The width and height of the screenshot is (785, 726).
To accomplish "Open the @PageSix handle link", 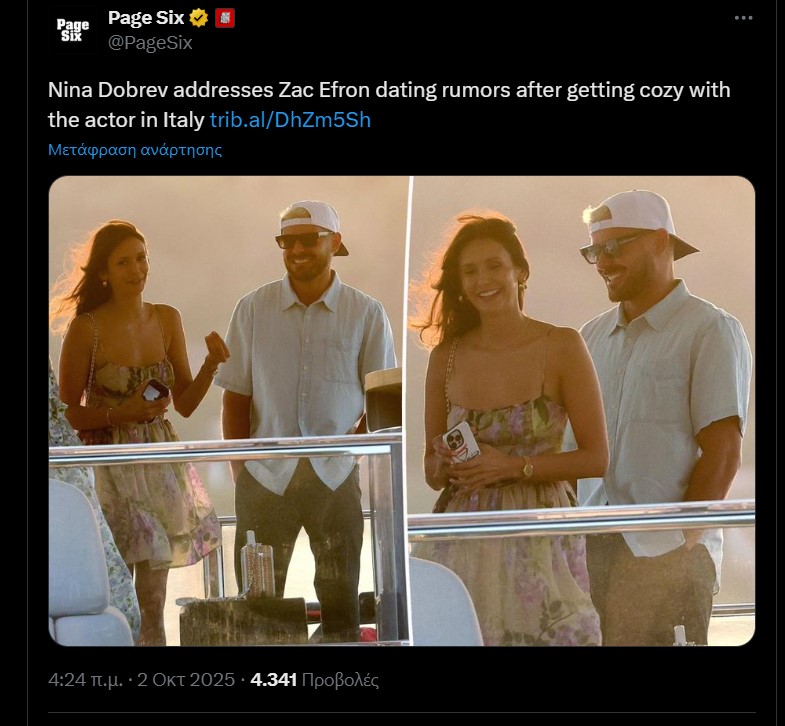I will pos(150,43).
